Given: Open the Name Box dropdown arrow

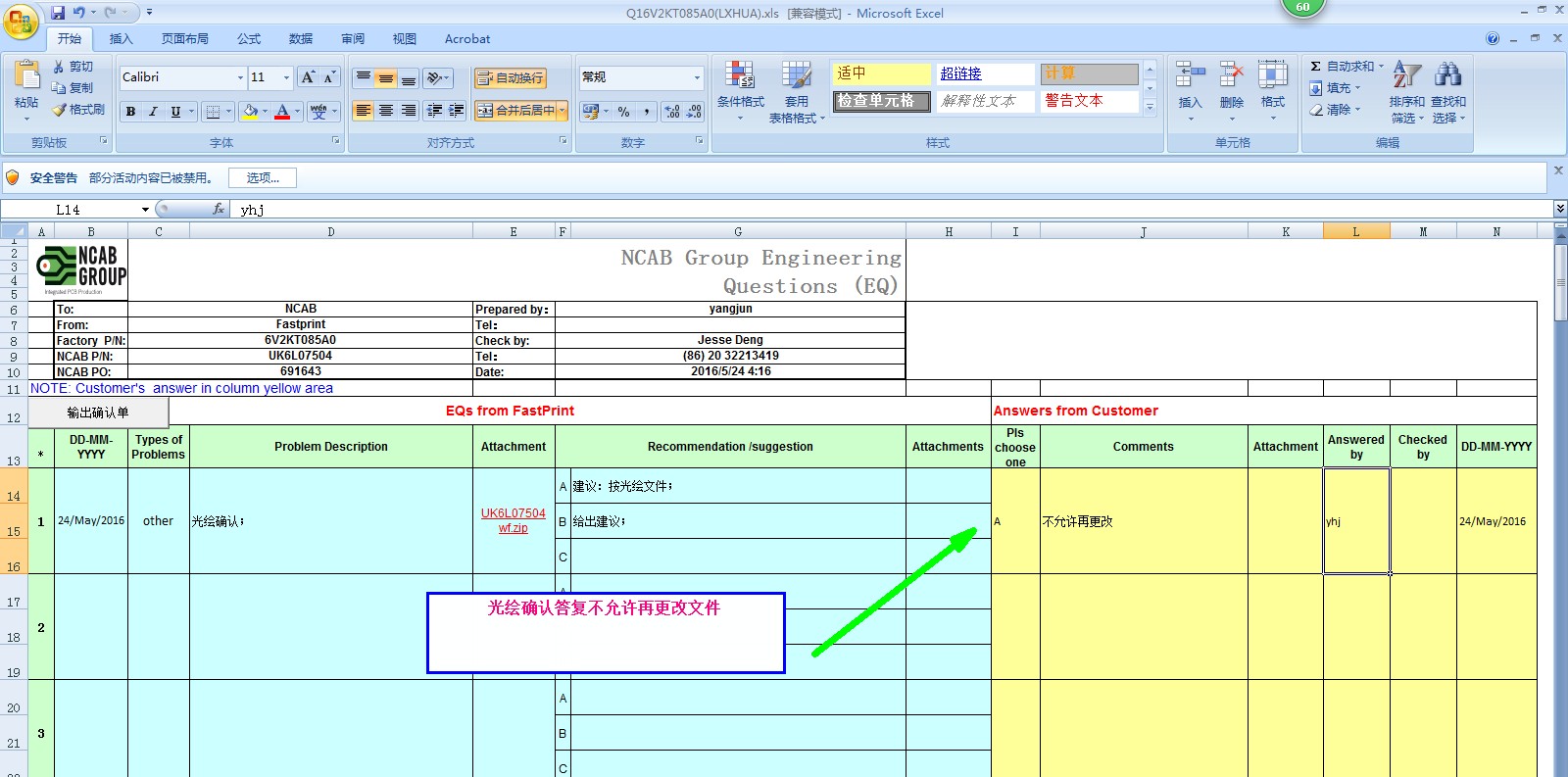Looking at the screenshot, I should tap(145, 210).
